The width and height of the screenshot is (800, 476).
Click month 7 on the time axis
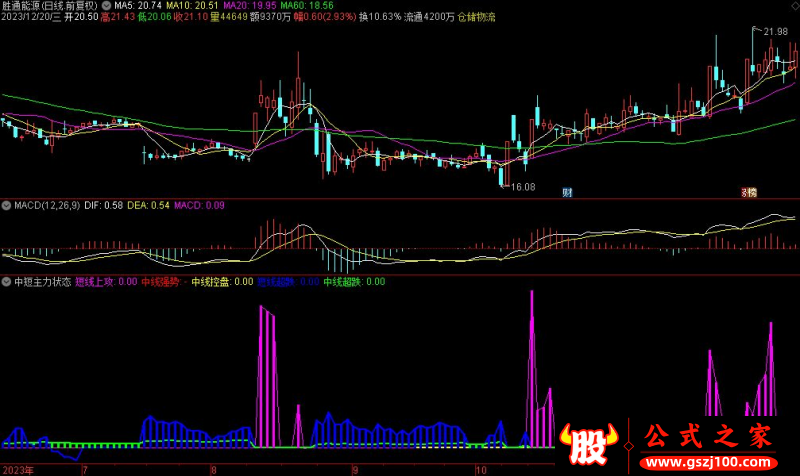click(85, 470)
